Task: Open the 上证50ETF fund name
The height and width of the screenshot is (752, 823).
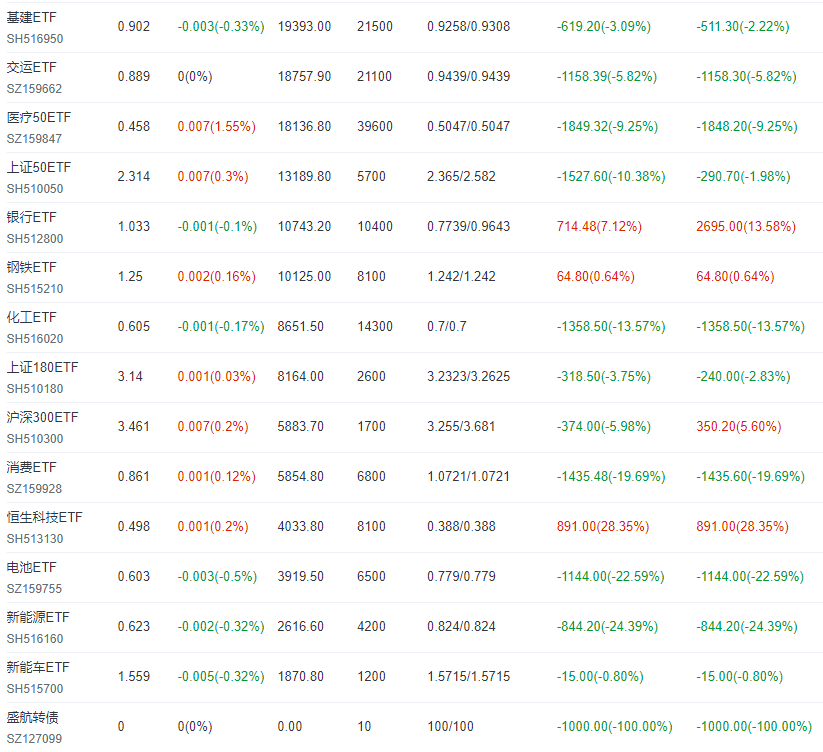Action: coord(39,167)
